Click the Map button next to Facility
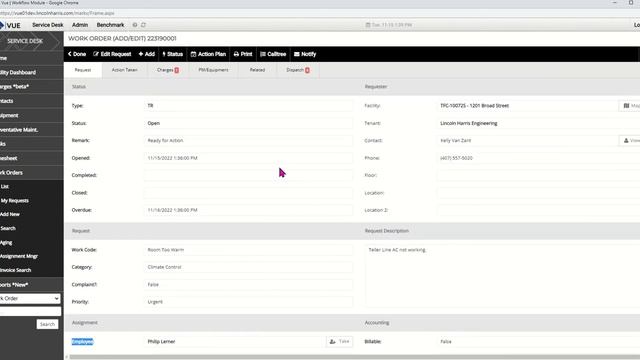 click(x=630, y=106)
